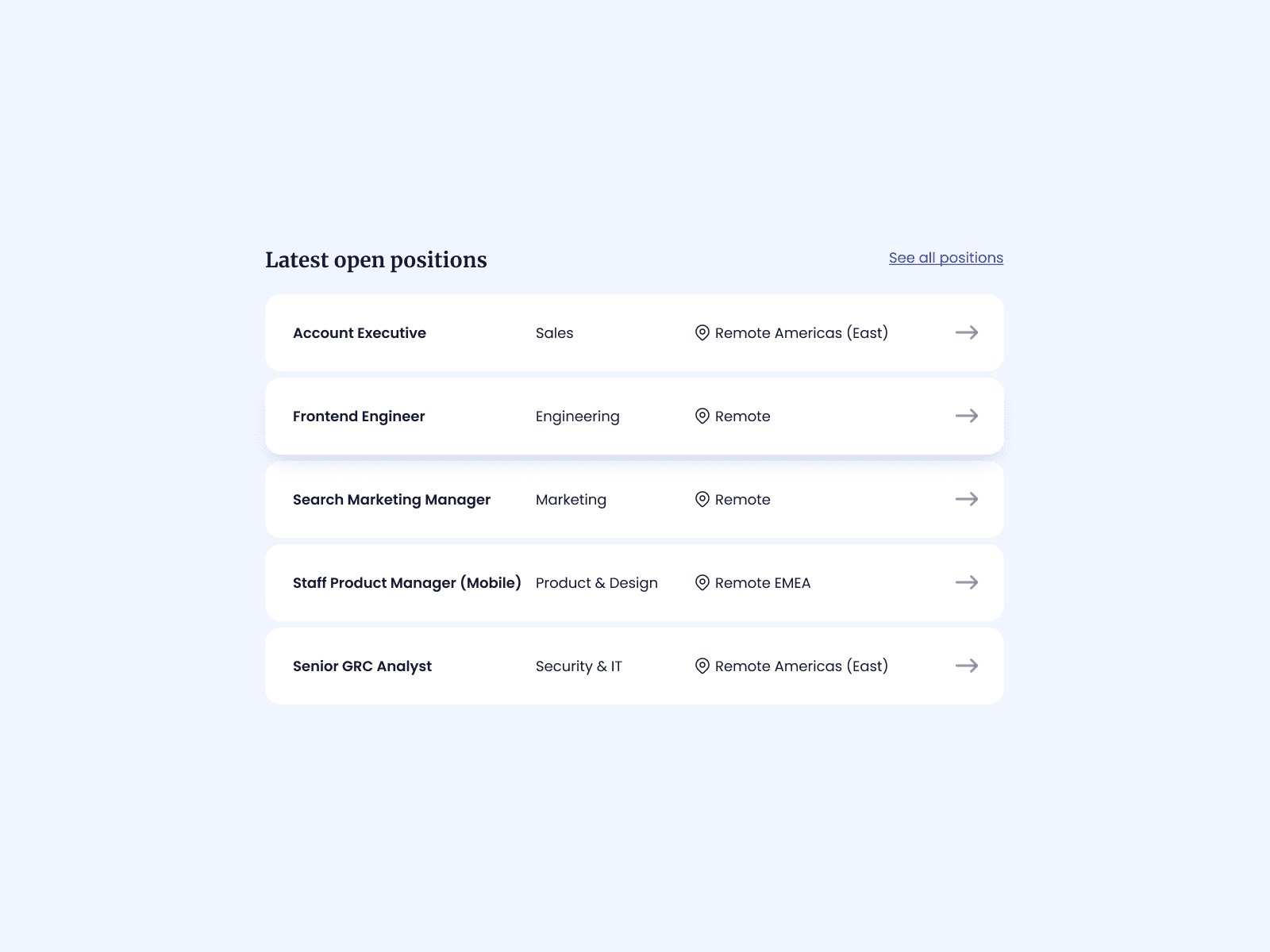This screenshot has height=952, width=1270.
Task: Click the location pin on Search Marketing Manager row
Action: [702, 500]
